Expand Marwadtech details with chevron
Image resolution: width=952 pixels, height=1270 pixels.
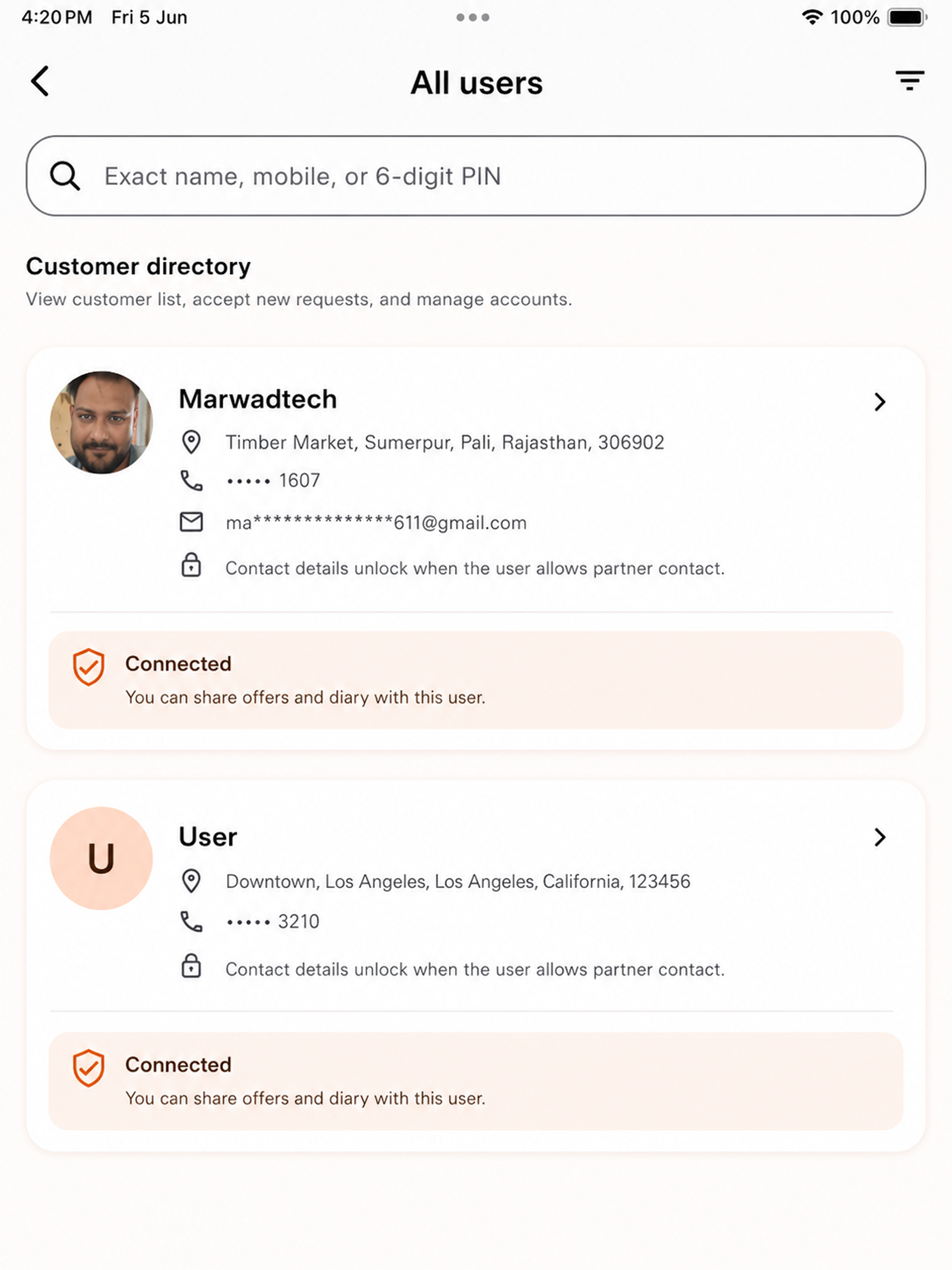(880, 402)
